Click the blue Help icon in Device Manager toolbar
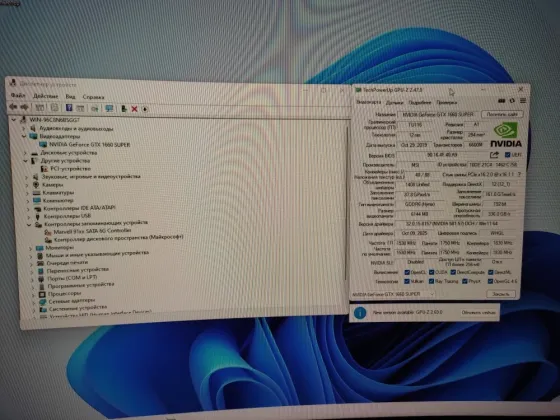This screenshot has height=420, width=560. point(69,108)
